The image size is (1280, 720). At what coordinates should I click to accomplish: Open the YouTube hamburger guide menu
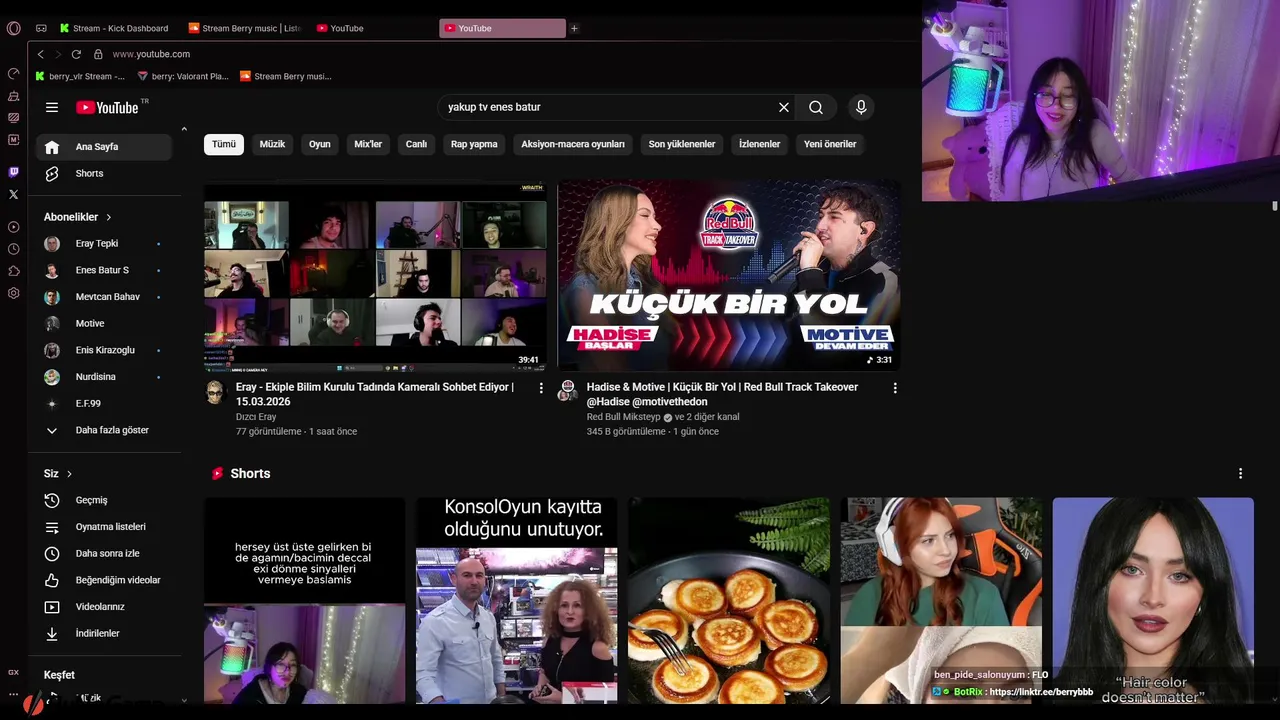pyautogui.click(x=52, y=107)
